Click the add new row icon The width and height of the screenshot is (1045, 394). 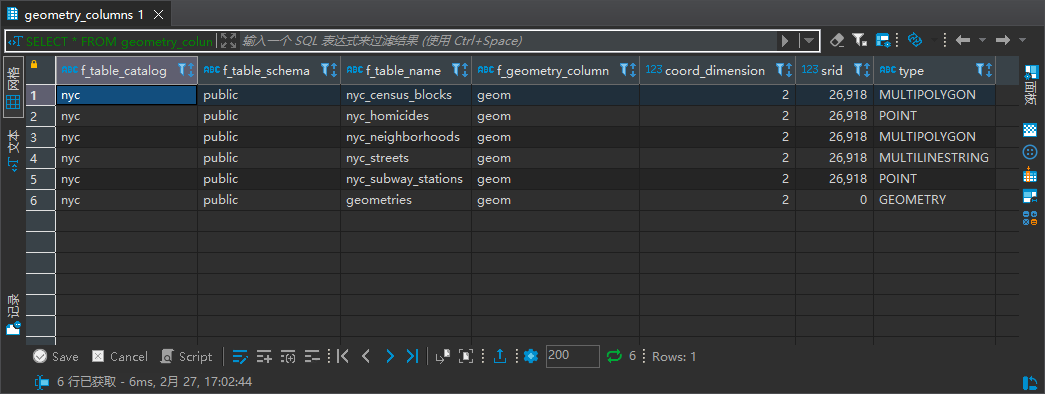click(264, 357)
